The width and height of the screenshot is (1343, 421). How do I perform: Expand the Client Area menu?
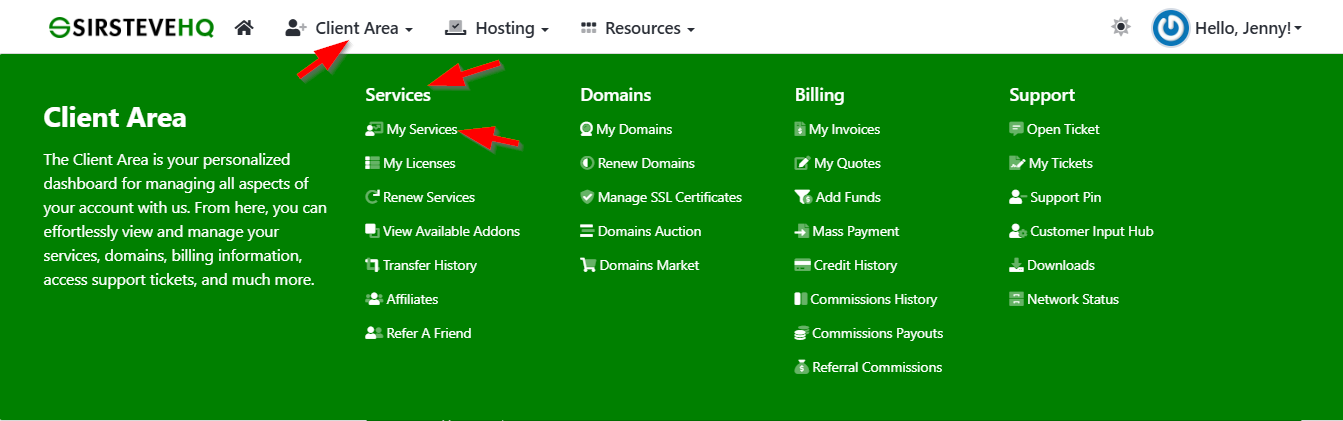click(349, 28)
